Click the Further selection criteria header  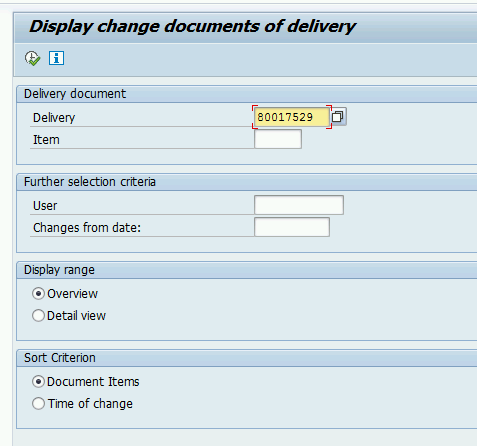pyautogui.click(x=90, y=182)
